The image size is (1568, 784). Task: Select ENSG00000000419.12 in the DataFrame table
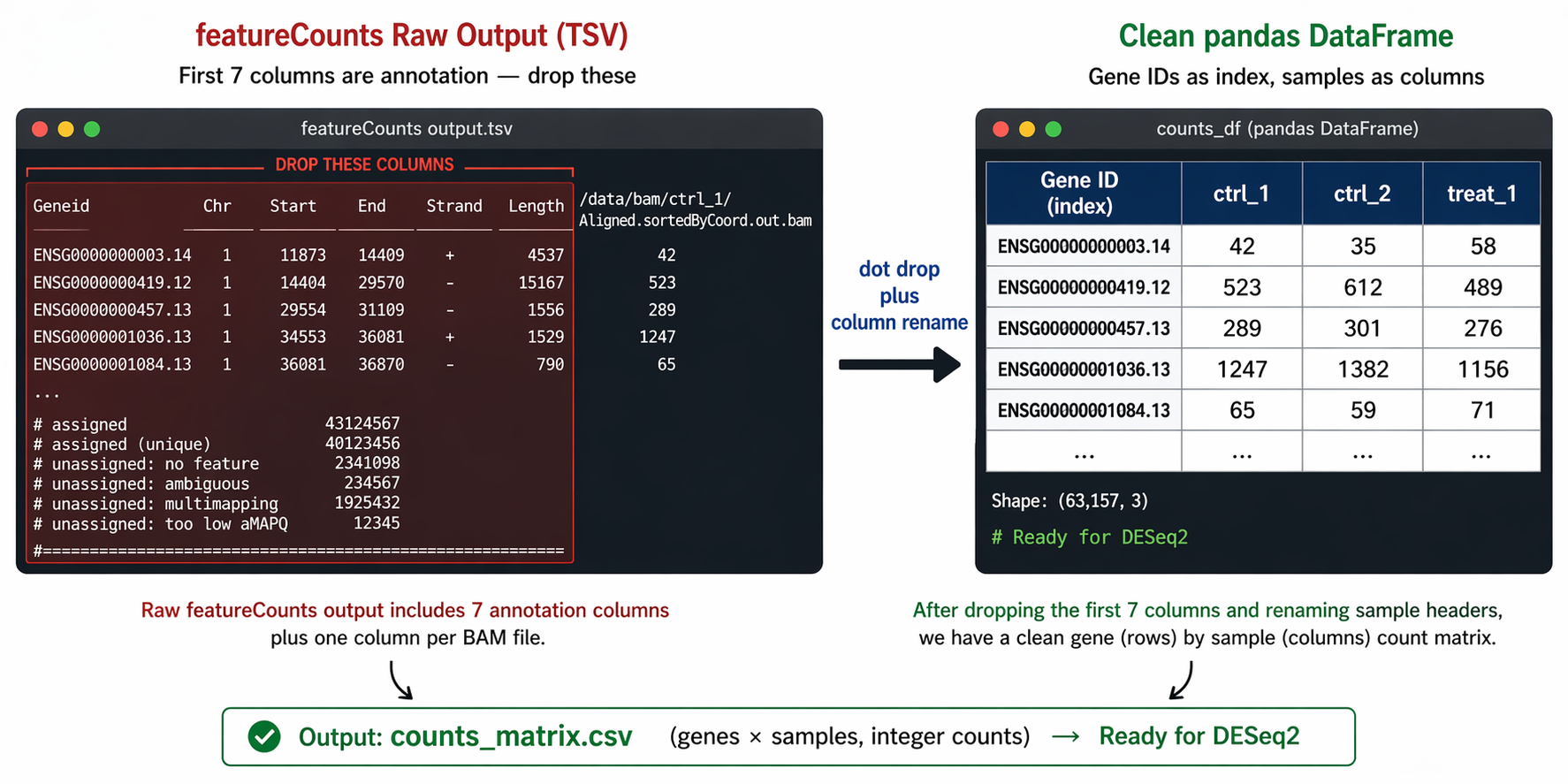(1084, 287)
